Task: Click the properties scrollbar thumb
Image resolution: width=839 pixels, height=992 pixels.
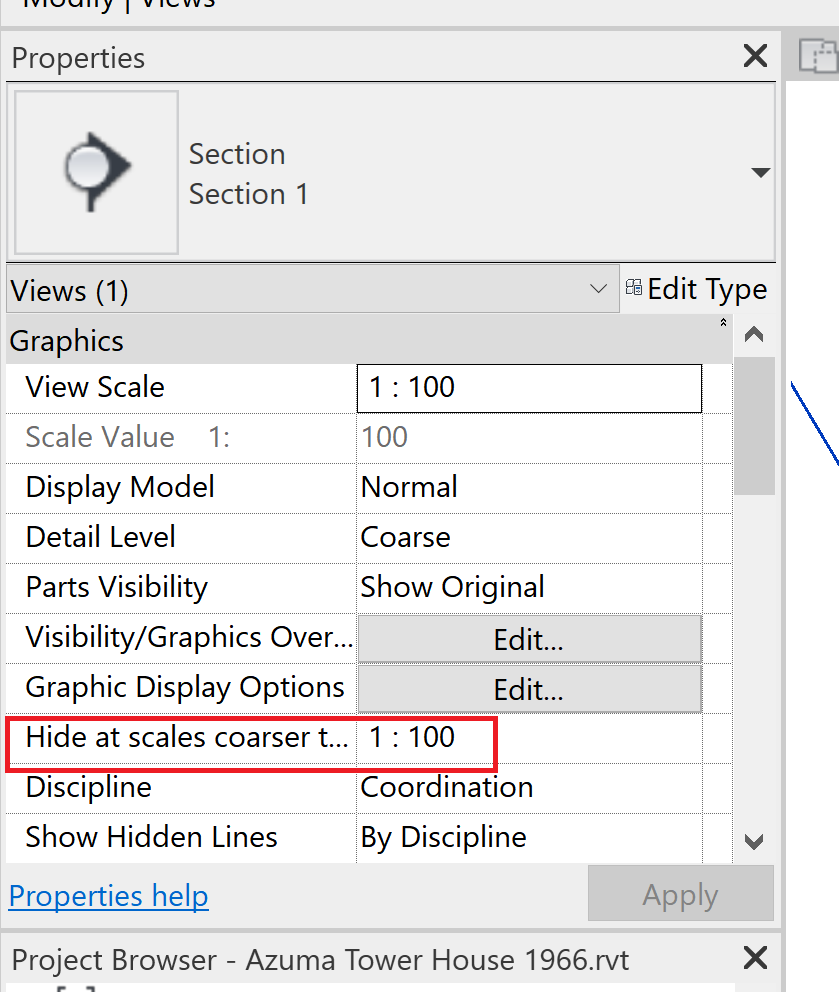Action: (x=754, y=425)
